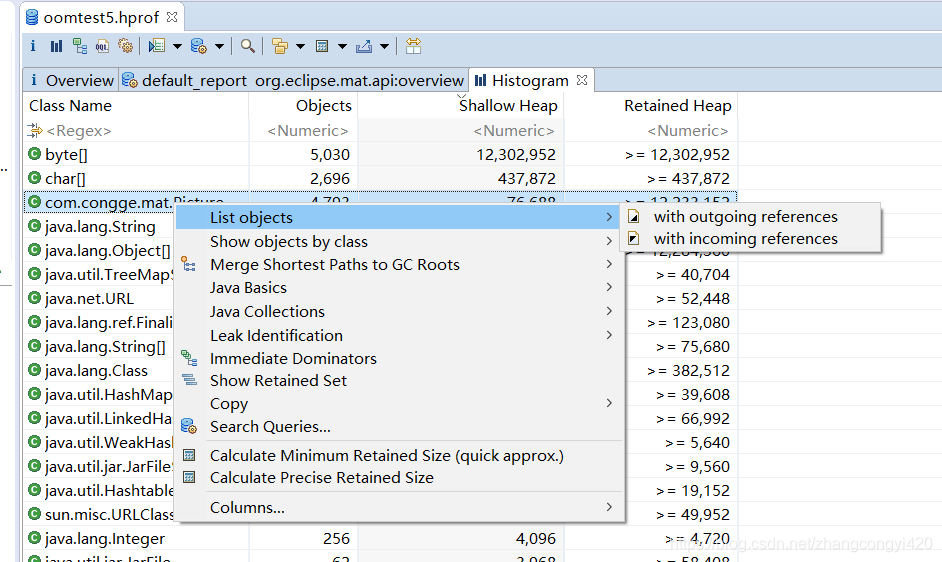This screenshot has height=562, width=942.
Task: Open the Overview info toolbar icon
Action: pos(33,46)
